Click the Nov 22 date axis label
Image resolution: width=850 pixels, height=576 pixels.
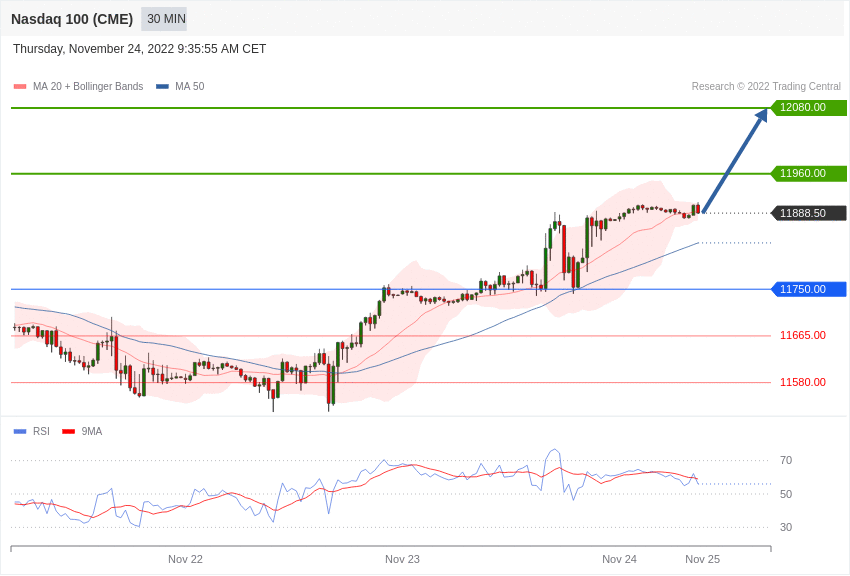(x=185, y=559)
